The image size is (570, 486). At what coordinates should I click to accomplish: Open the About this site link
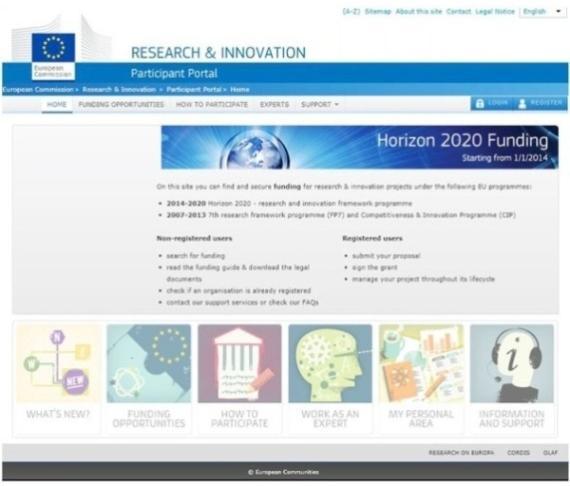click(x=418, y=11)
